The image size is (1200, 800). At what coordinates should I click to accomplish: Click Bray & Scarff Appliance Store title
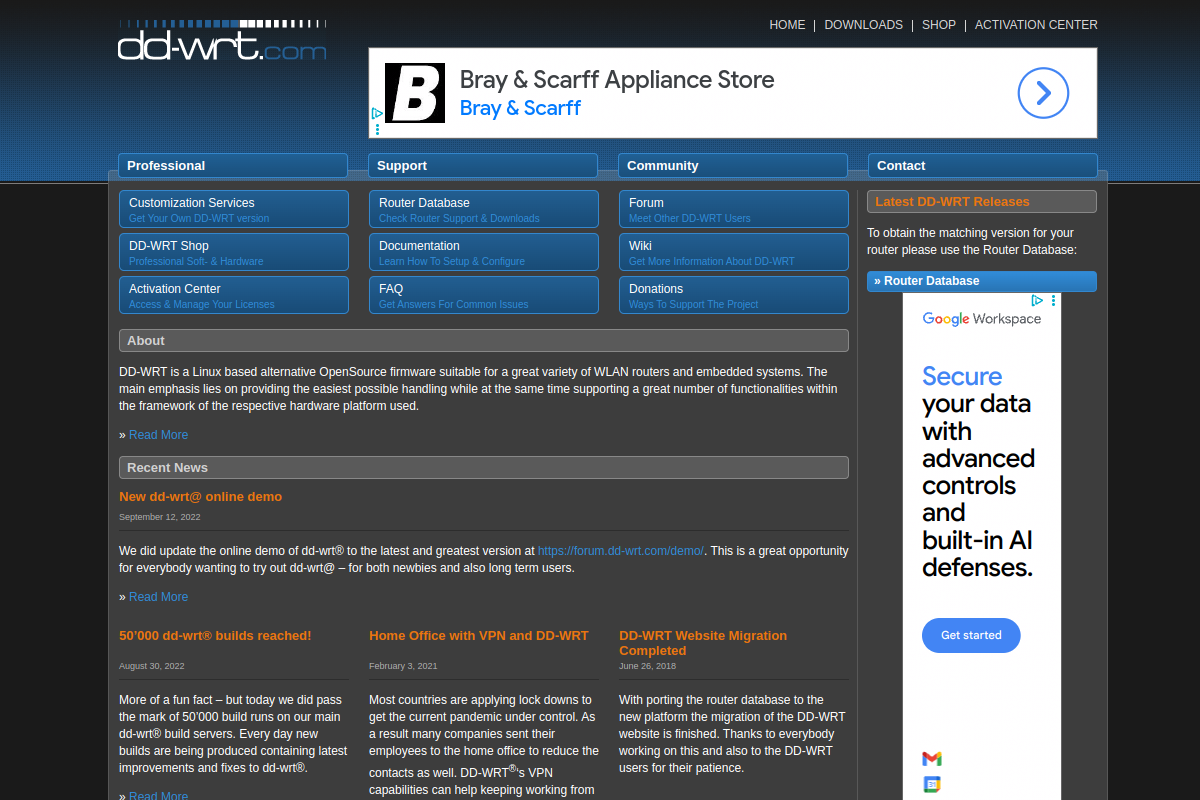(617, 80)
